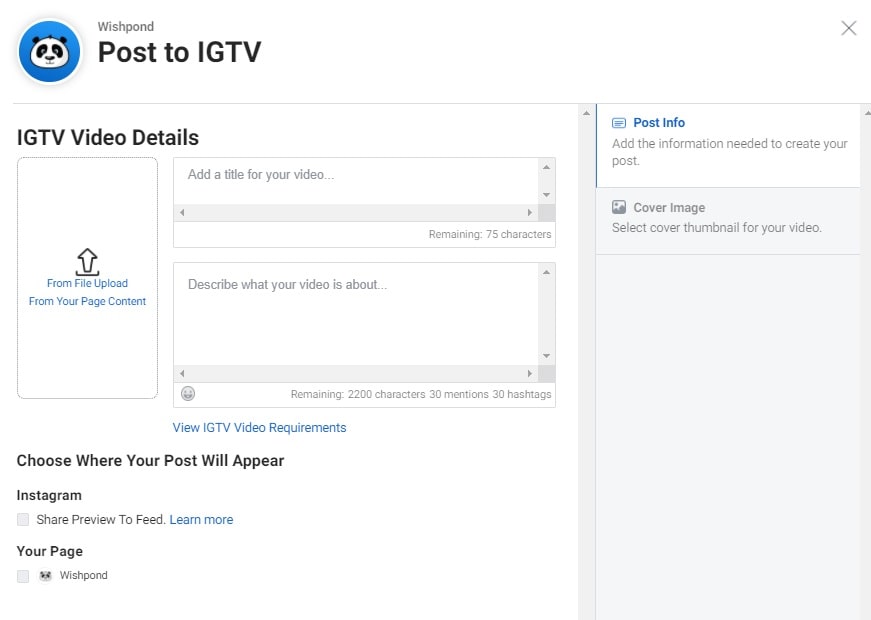Click title field scroll-up arrow

tap(546, 167)
